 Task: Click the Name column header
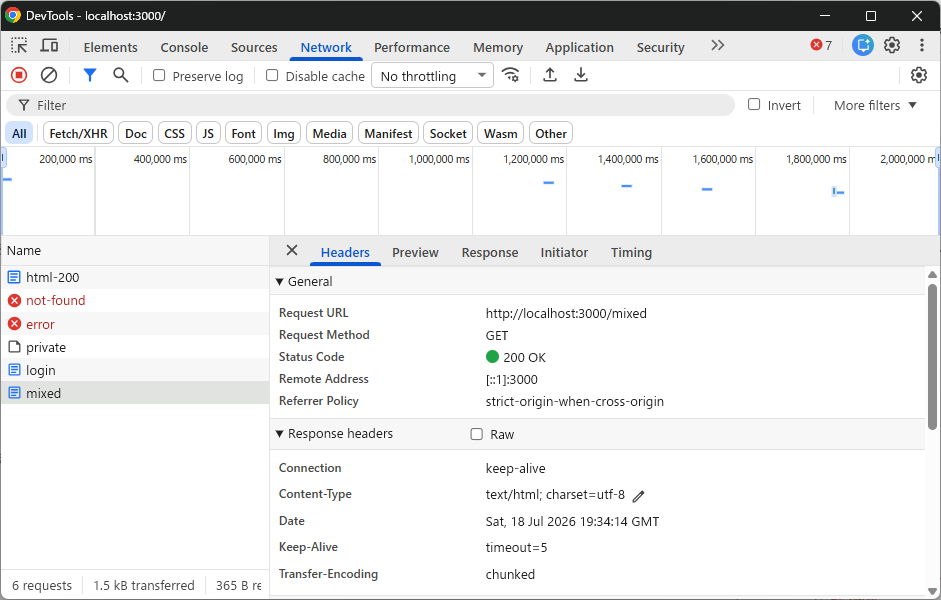(135, 251)
